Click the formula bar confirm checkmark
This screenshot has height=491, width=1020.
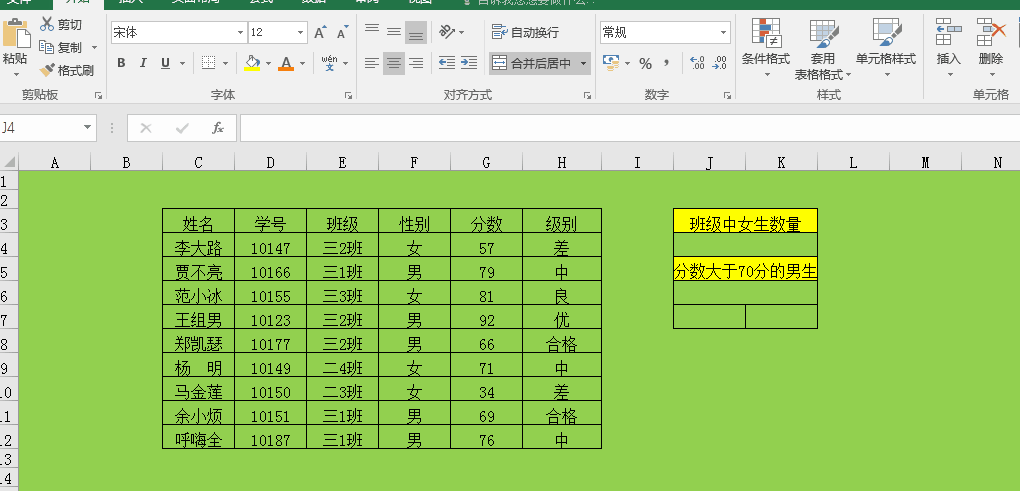point(182,128)
